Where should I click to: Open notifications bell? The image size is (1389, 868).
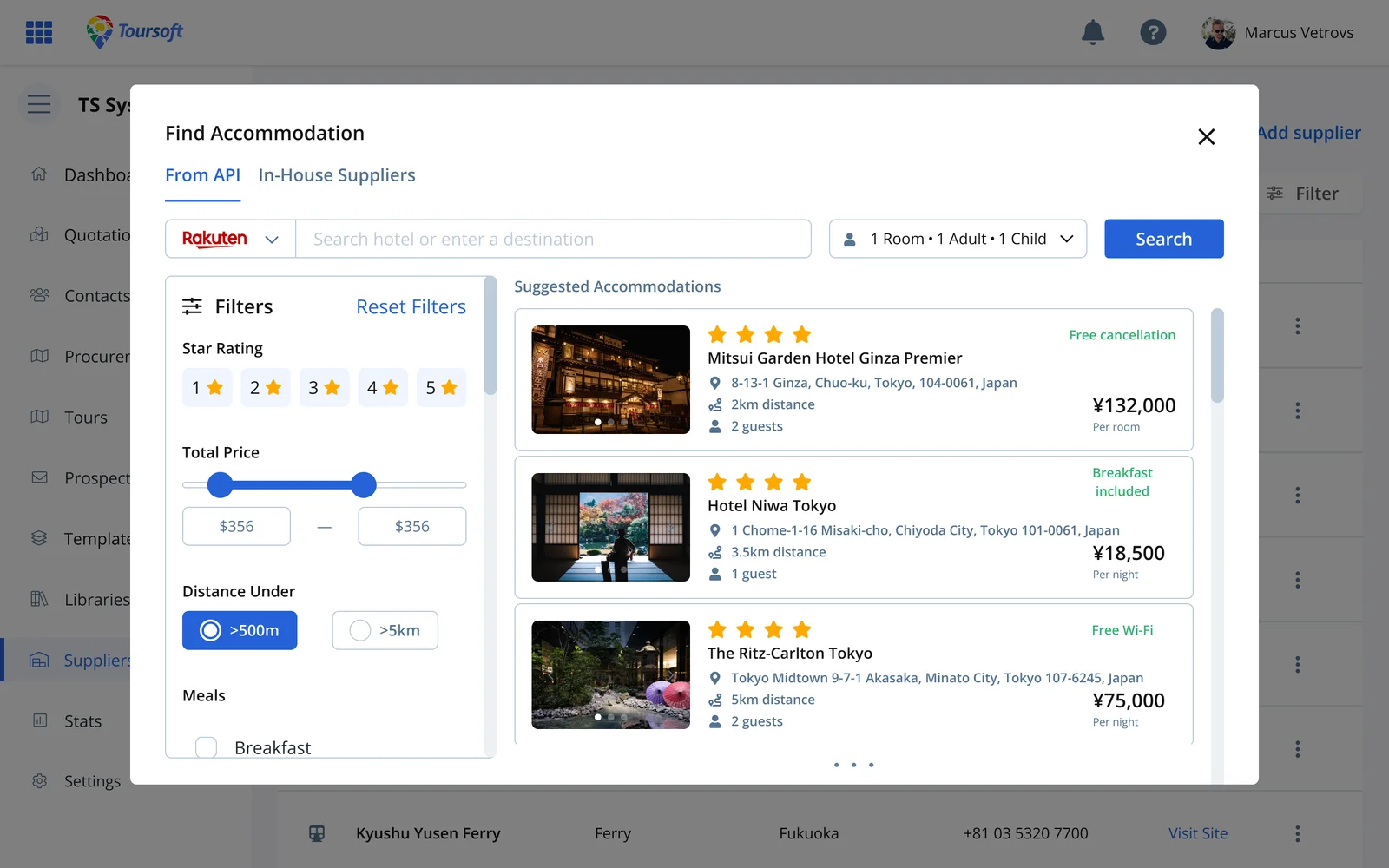(x=1093, y=32)
